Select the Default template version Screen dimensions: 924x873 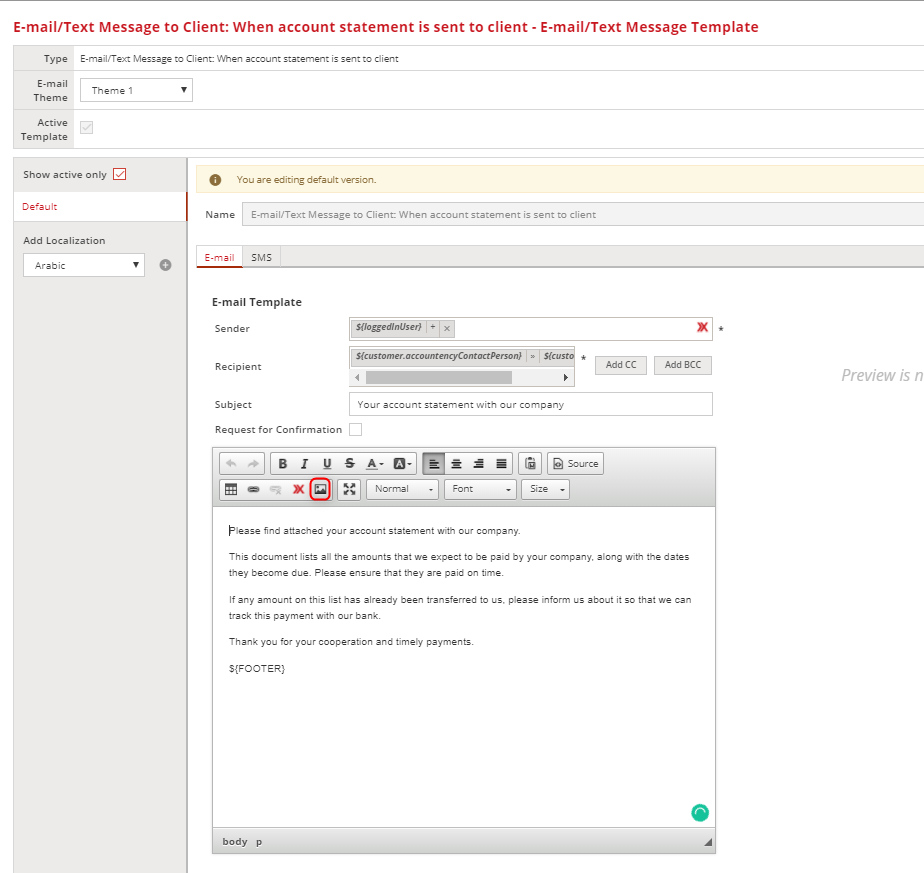point(101,207)
